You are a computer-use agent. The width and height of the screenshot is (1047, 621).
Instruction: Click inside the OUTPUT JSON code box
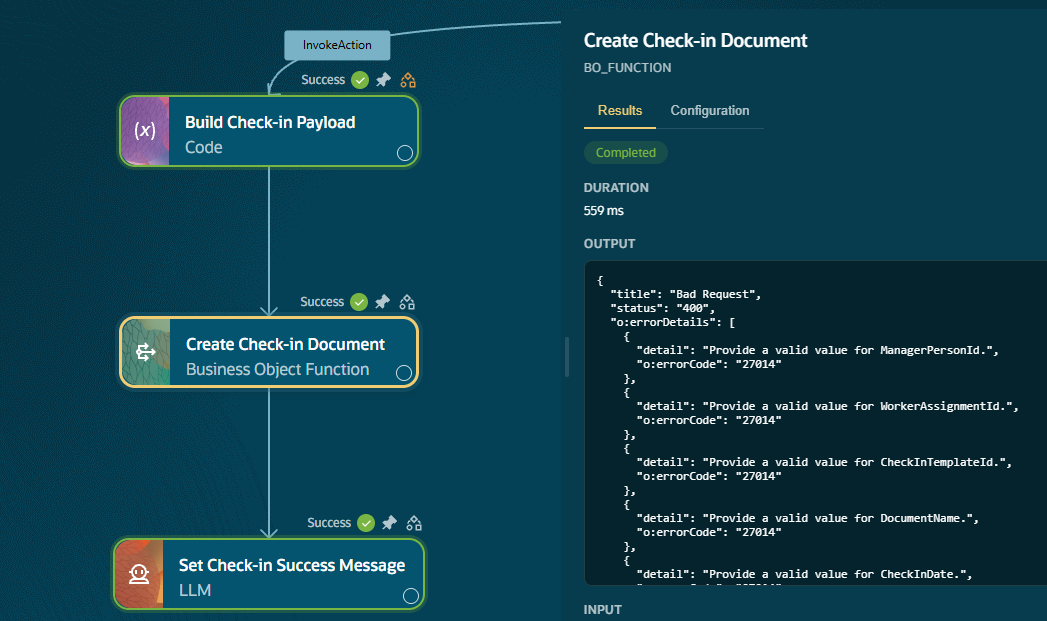[815, 423]
